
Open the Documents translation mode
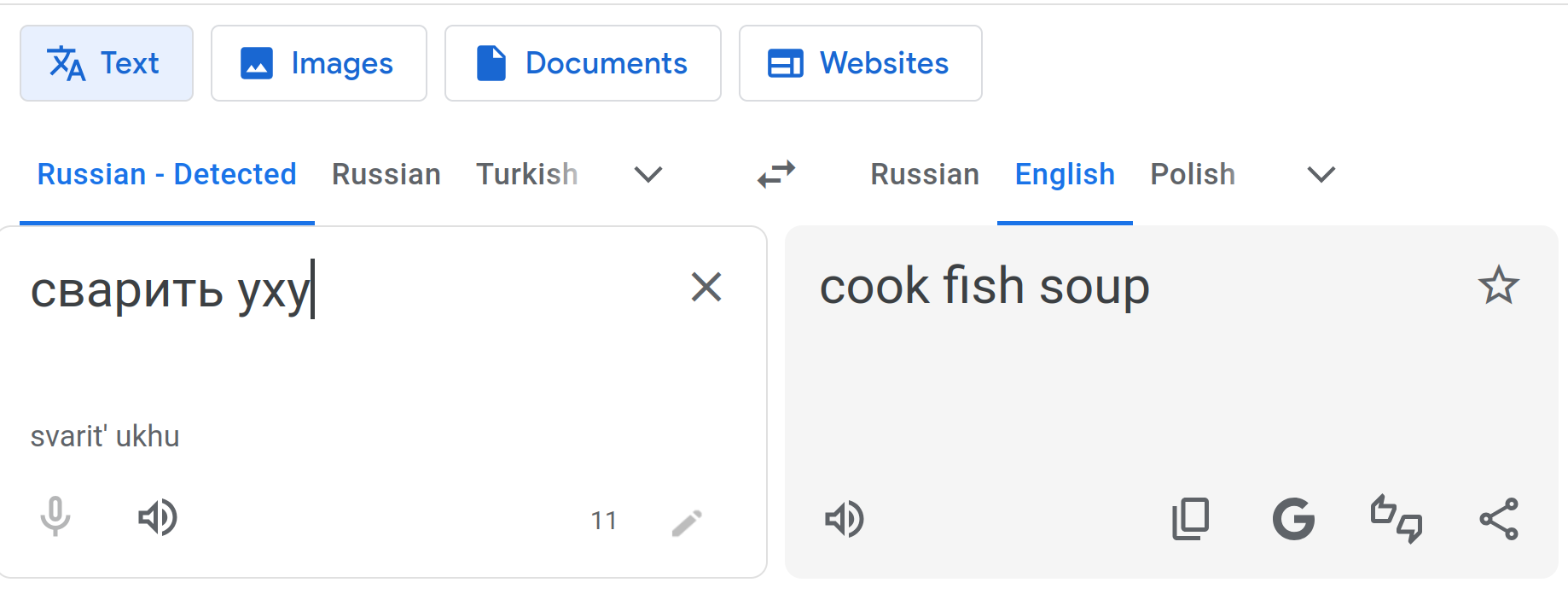583,63
